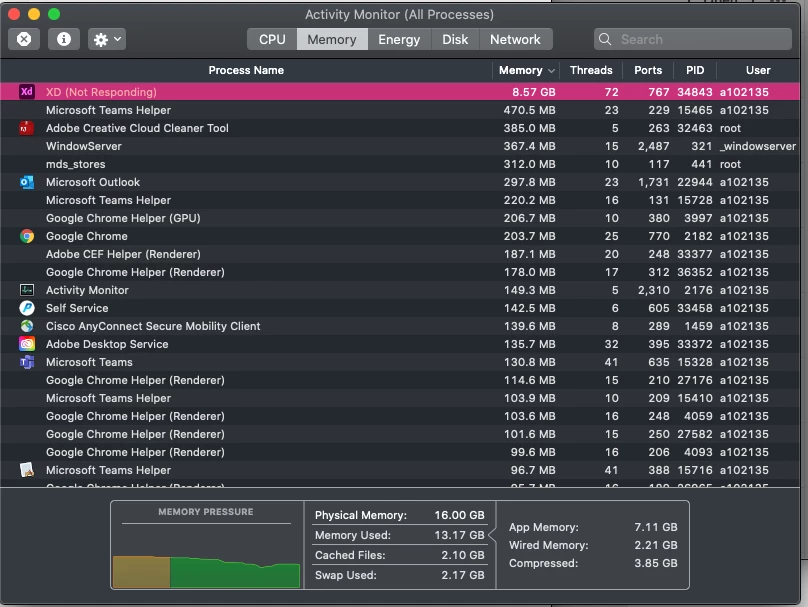Select the WindowServer process row
The image size is (808, 607).
click(400, 146)
